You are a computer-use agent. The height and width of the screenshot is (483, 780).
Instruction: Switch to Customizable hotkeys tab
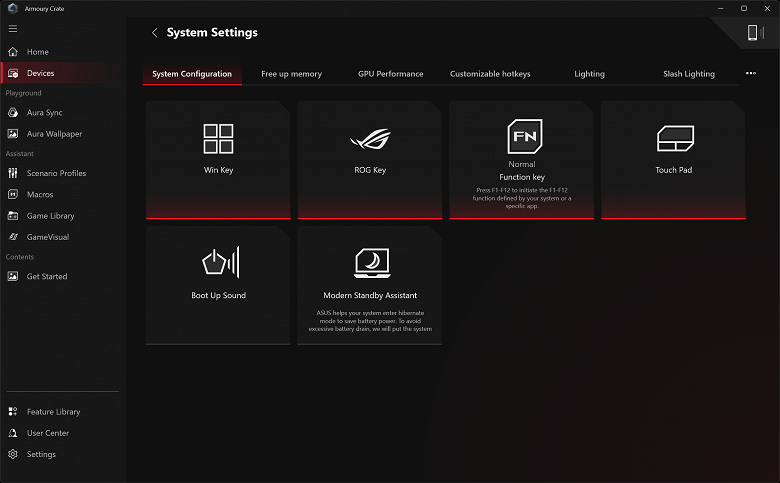point(490,74)
